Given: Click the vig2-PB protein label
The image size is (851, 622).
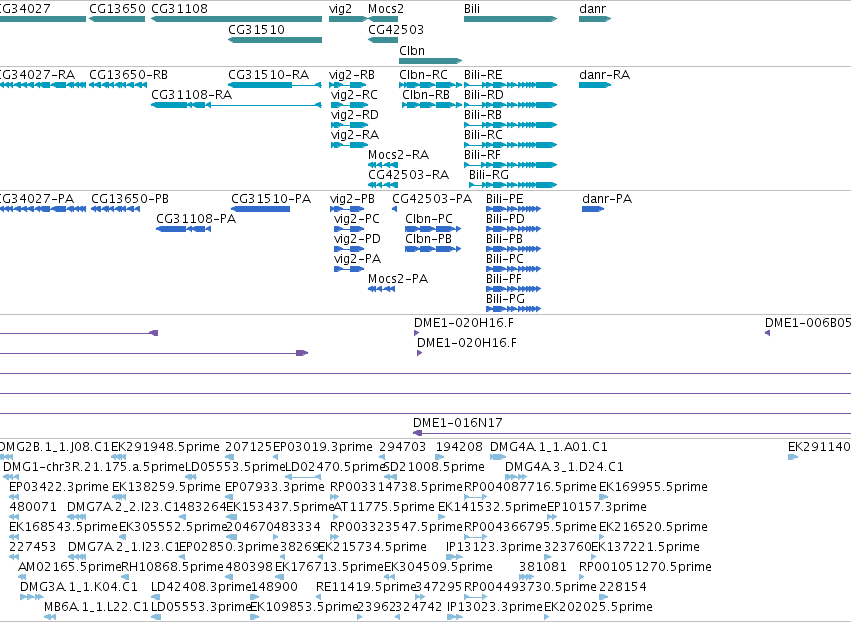Looking at the screenshot, I should (352, 199).
